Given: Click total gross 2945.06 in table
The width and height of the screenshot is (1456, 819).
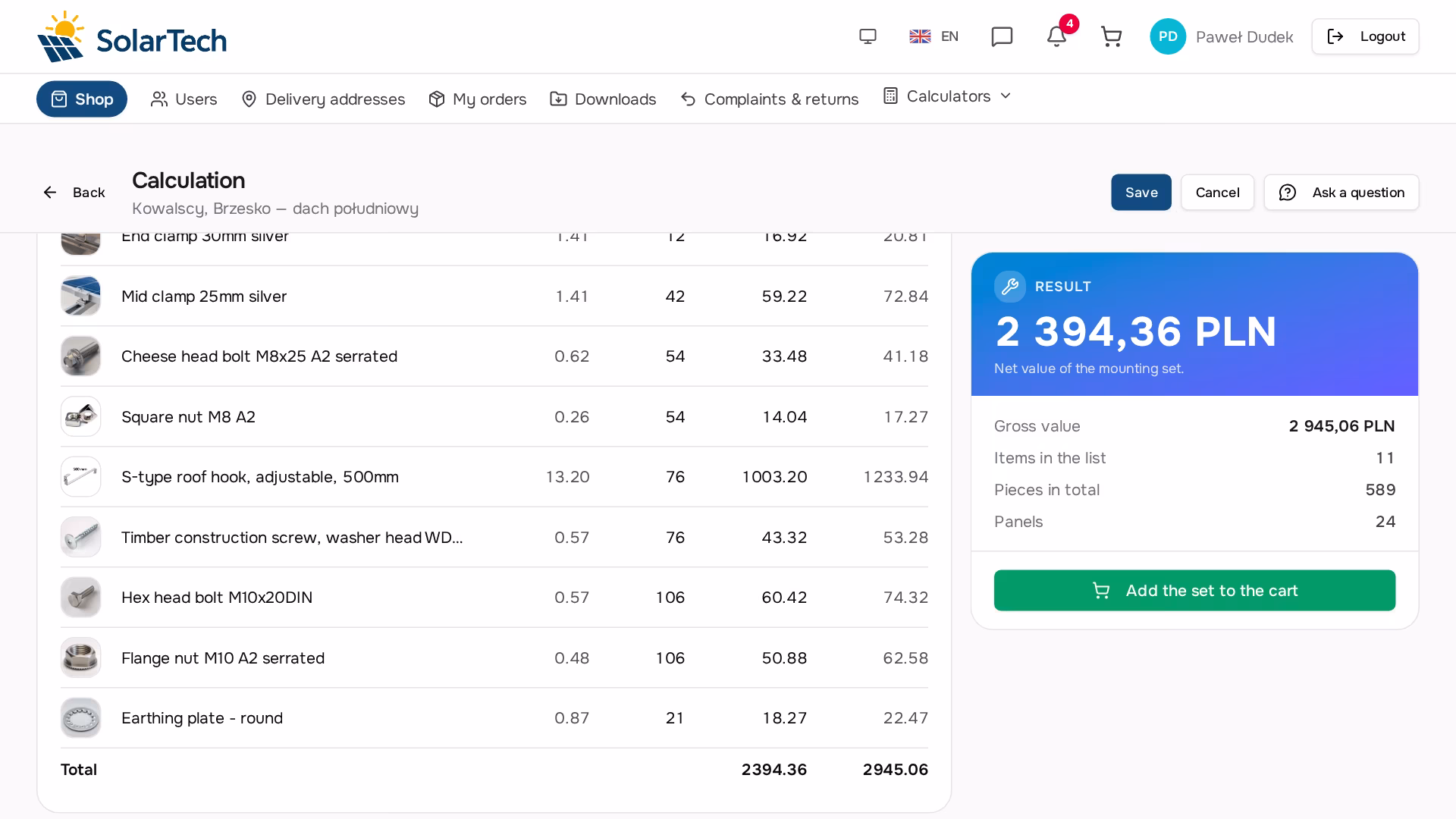Looking at the screenshot, I should (x=896, y=770).
